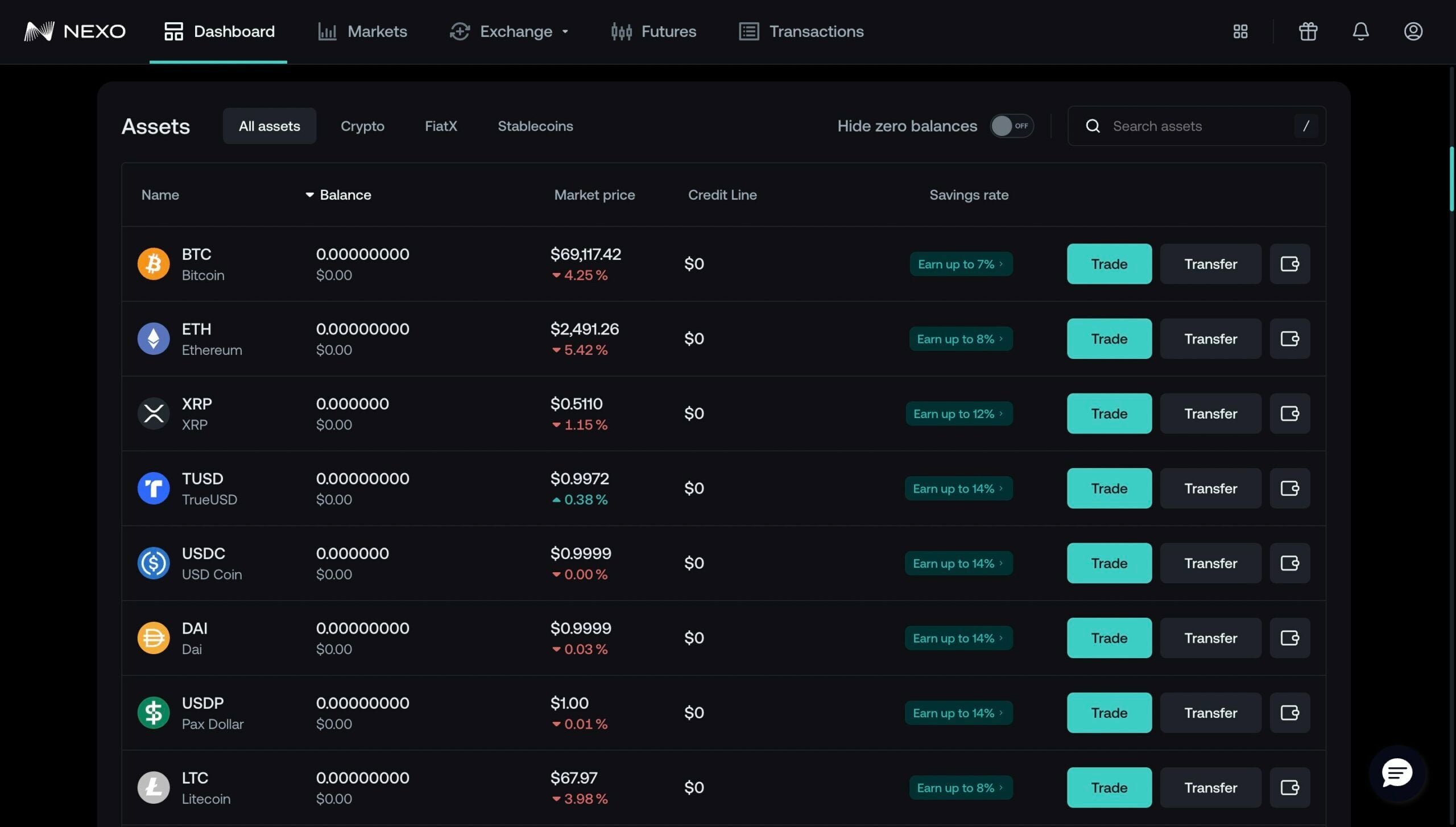Enable Hide zero balances toggle
This screenshot has height=827, width=1456.
tap(1012, 126)
